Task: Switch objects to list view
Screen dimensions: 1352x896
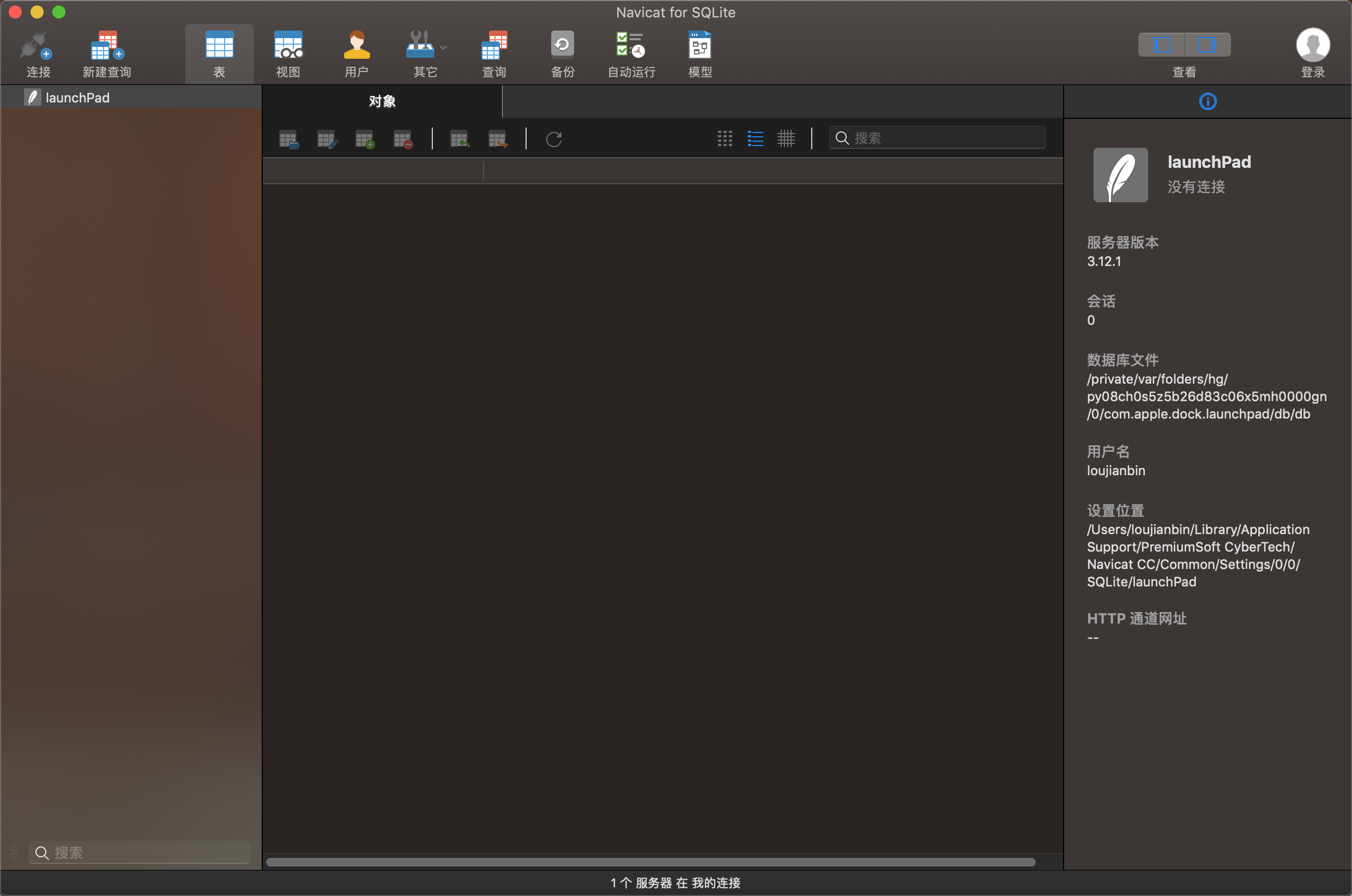Action: (756, 138)
